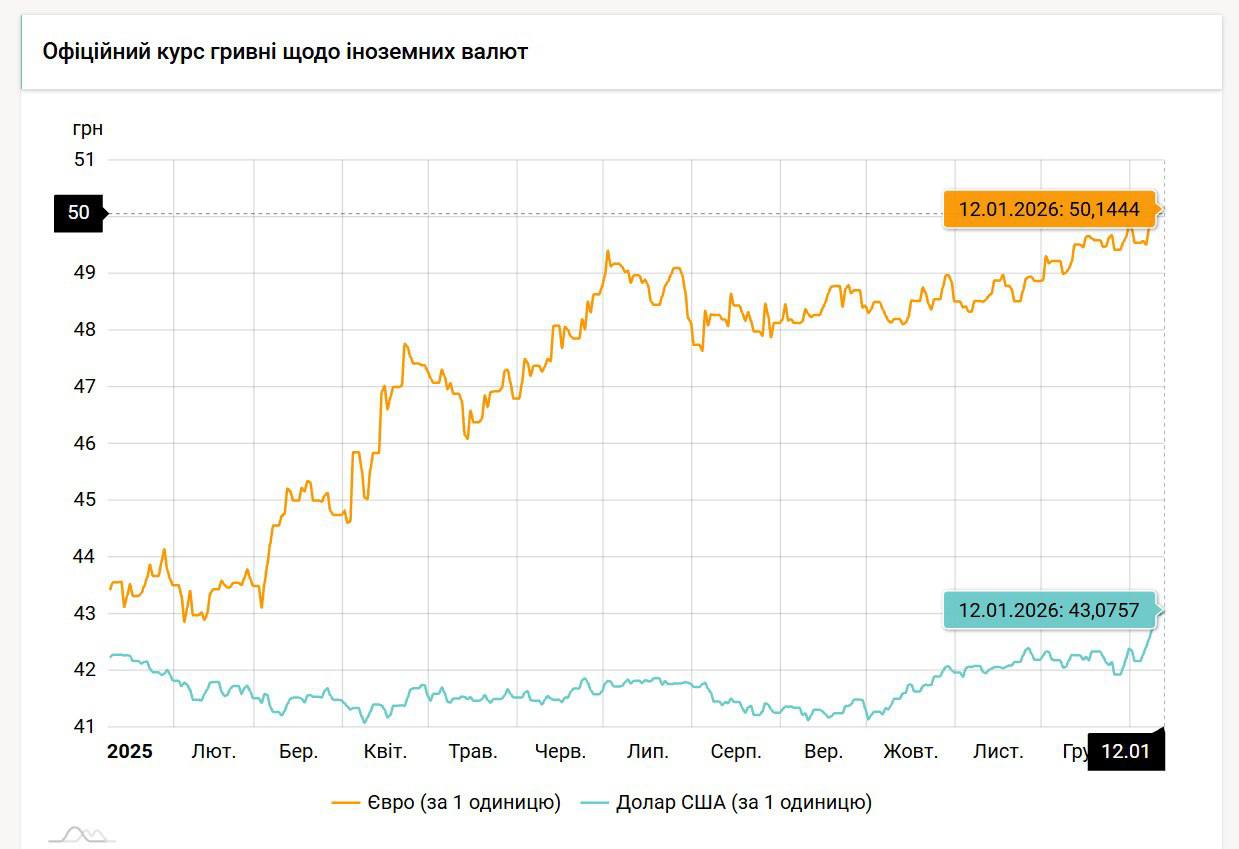Click the chart title 'Офіційний курс гривні'

point(285,52)
